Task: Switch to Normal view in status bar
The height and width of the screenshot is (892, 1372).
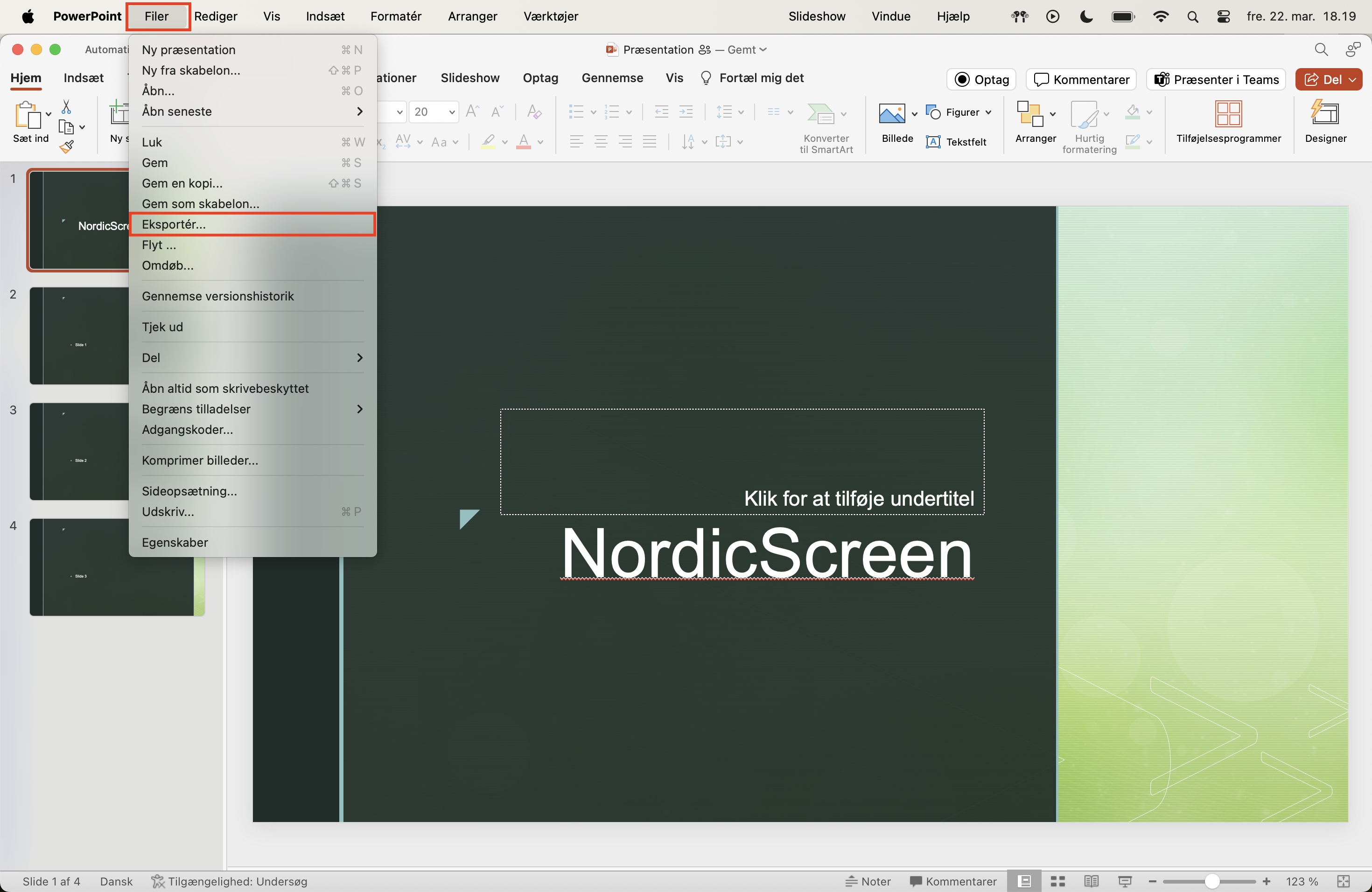Action: (1024, 881)
